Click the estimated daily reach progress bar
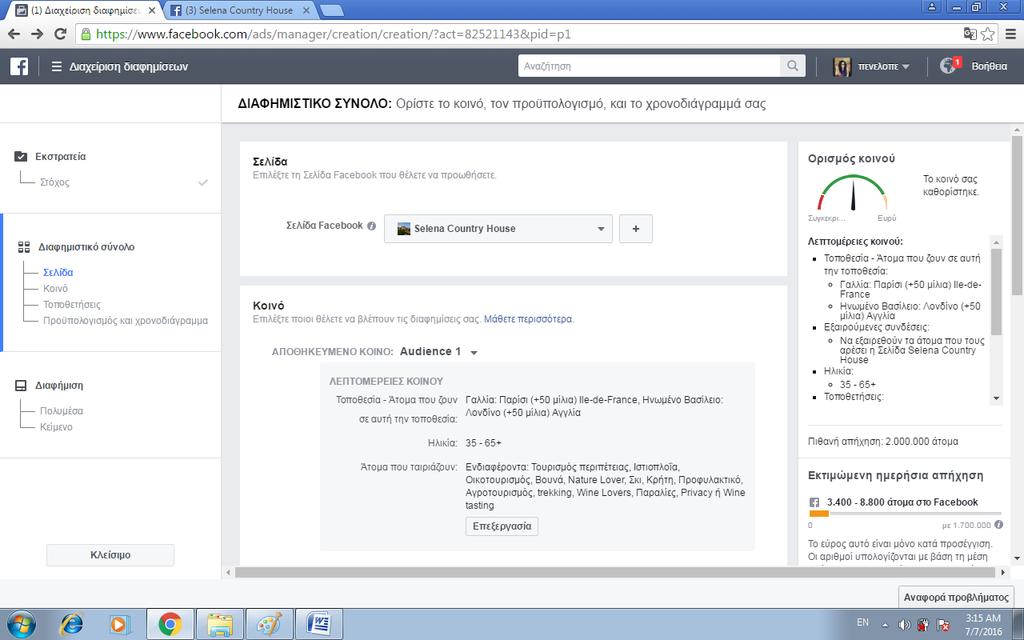The image size is (1024, 640). pos(905,514)
